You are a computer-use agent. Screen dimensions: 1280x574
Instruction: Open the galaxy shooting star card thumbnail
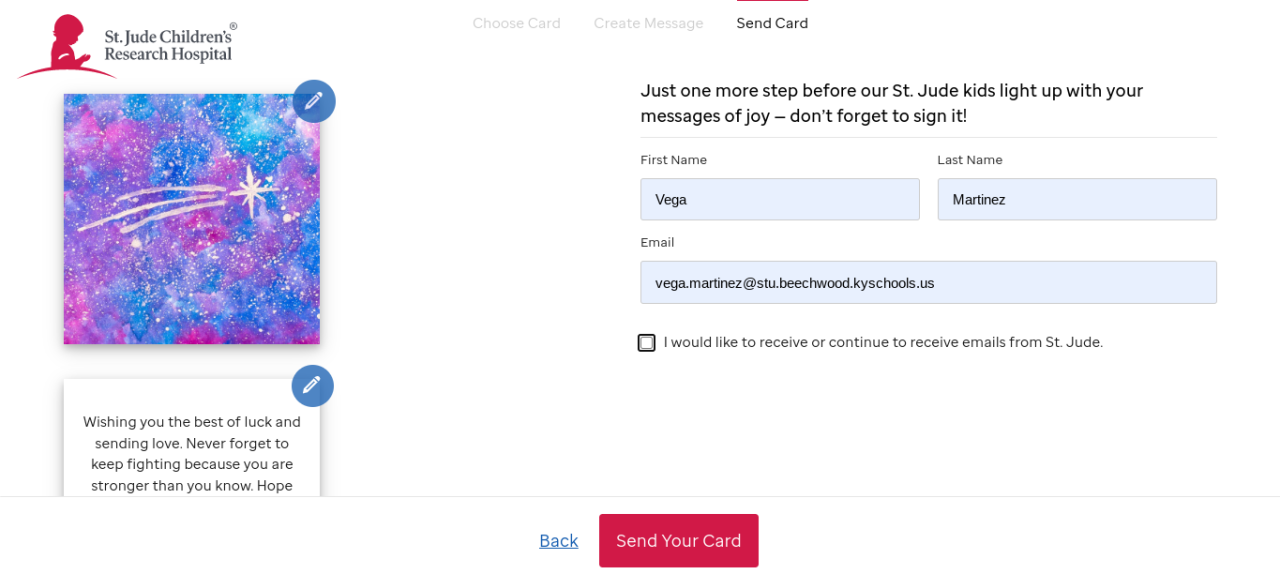click(x=192, y=219)
